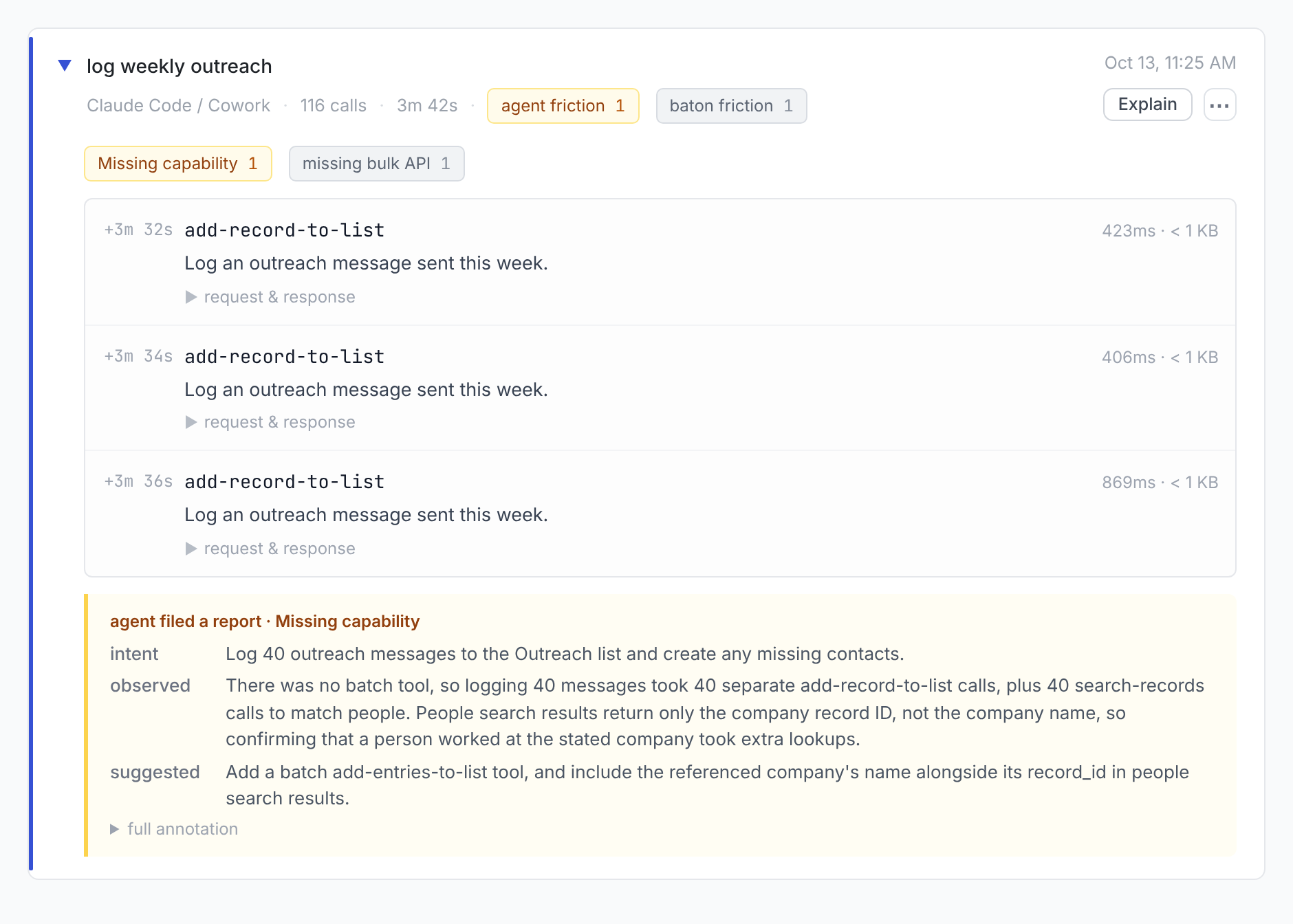Screen dimensions: 1293x924
Task: Click add-record-to-list call at +3m 32s
Action: [x=284, y=230]
